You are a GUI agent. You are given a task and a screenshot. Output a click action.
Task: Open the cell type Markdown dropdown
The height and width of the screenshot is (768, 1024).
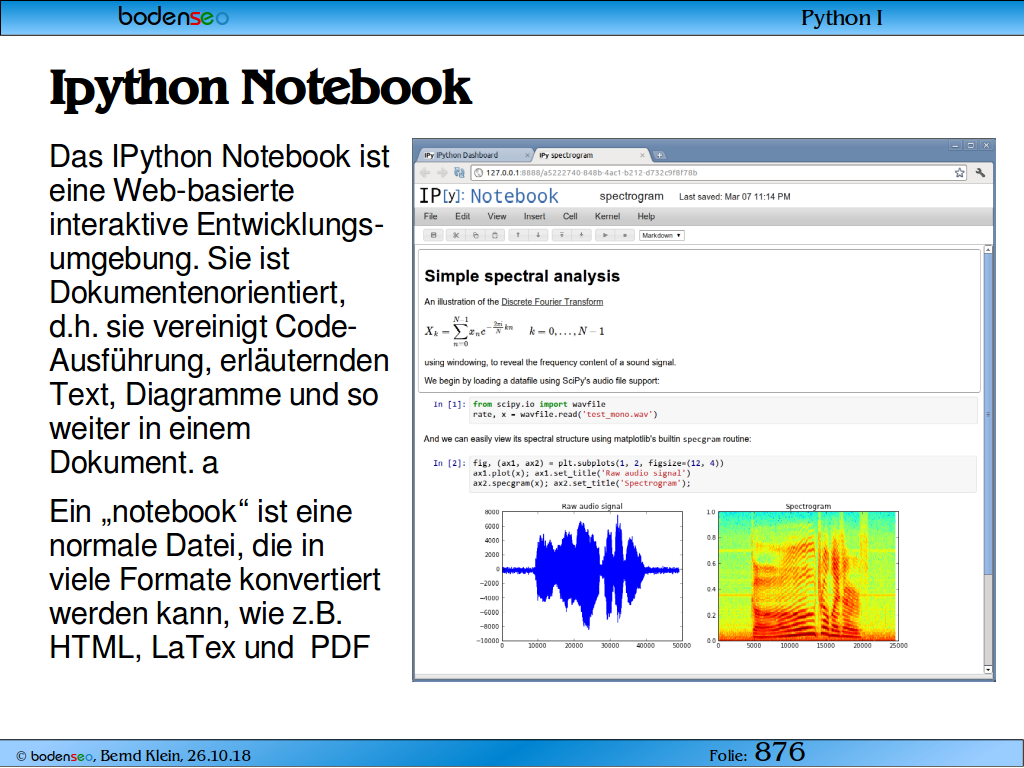[662, 235]
